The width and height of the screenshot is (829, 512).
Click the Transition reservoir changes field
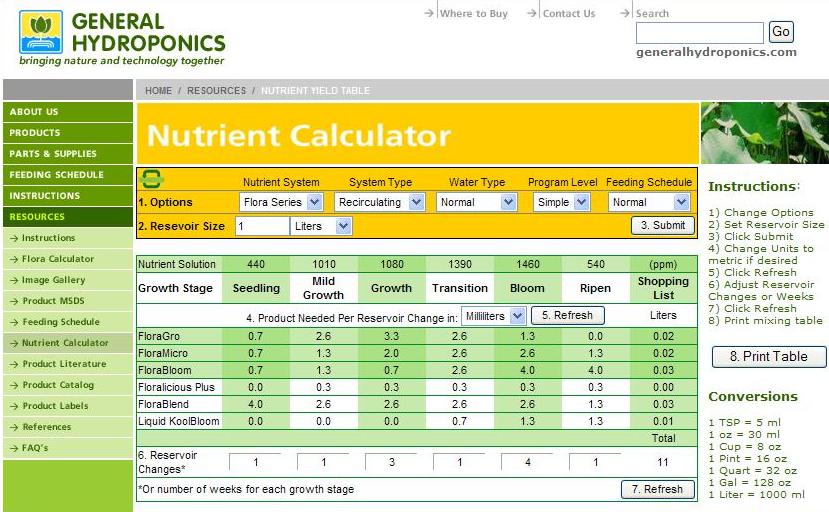coord(459,462)
